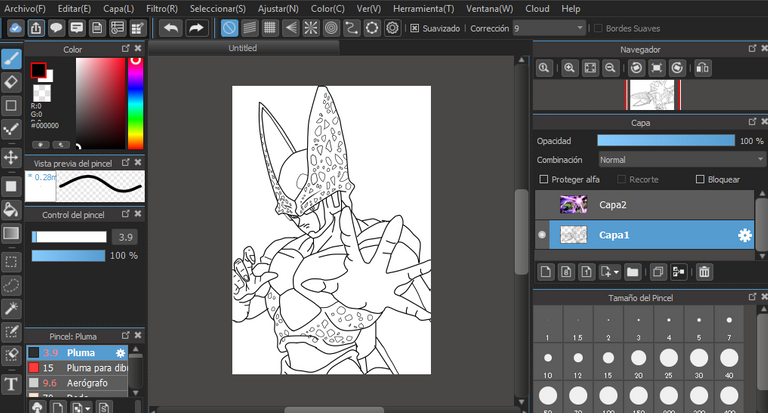Enable curve snap guide
Image resolution: width=768 pixels, height=413 pixels.
tap(352, 28)
